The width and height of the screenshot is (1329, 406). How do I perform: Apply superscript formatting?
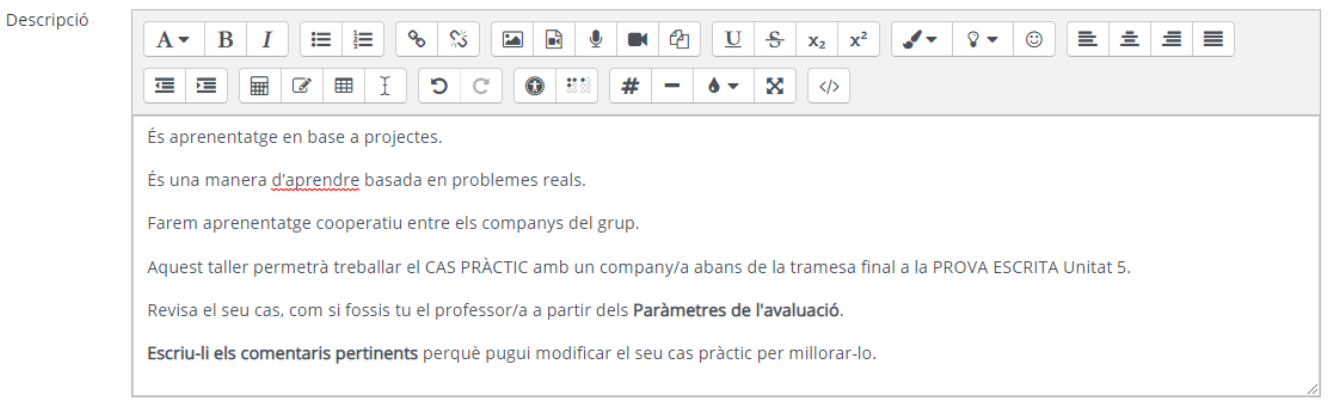tap(857, 39)
